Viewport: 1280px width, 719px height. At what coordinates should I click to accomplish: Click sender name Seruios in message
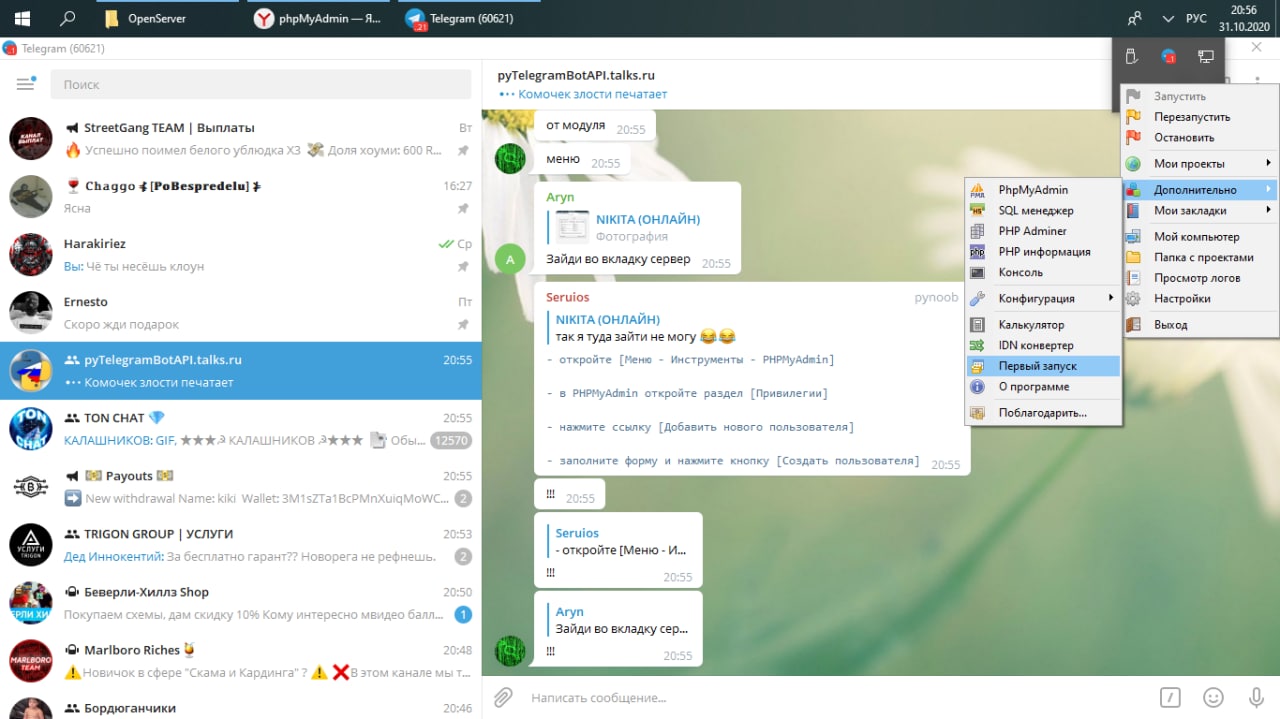(568, 297)
